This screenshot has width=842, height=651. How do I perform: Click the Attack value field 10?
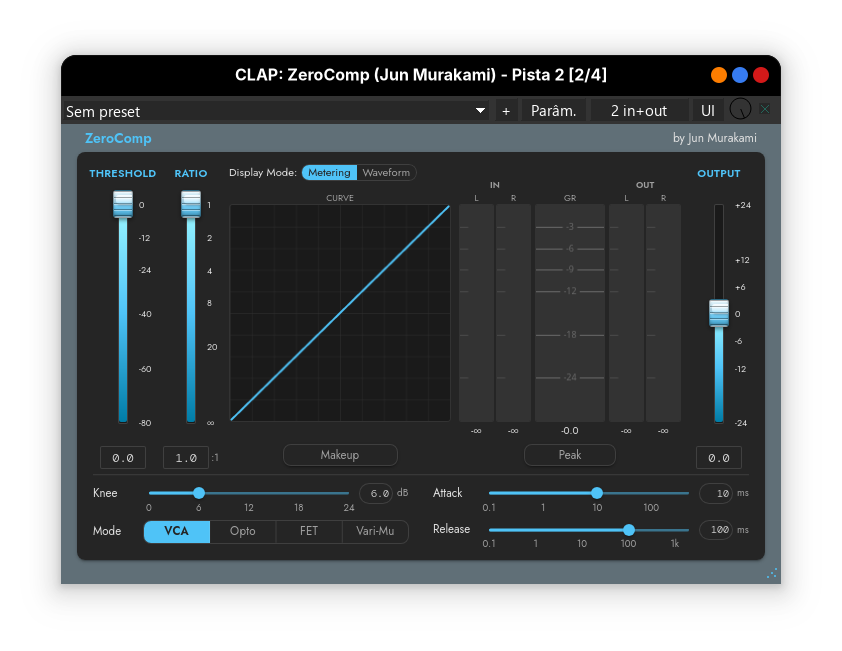716,493
